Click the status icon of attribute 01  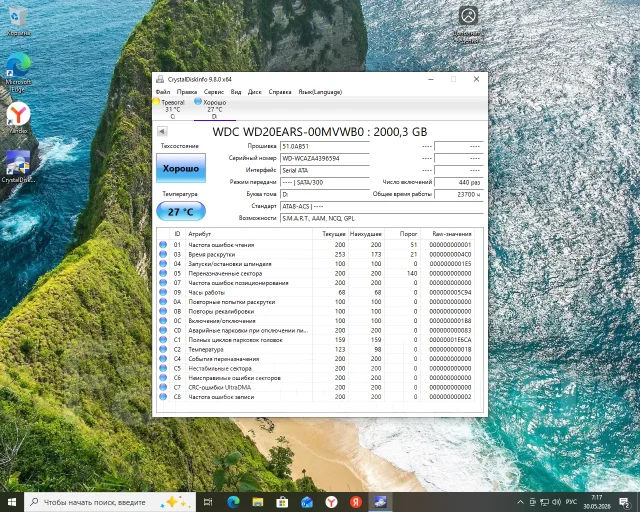[x=163, y=245]
